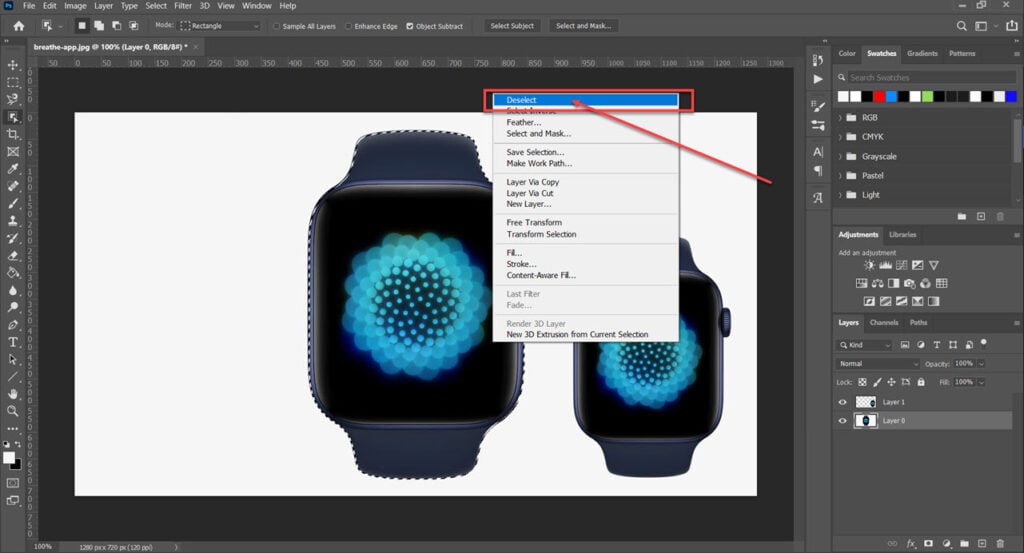Add a Photo Filter adjustment
This screenshot has height=553, width=1024.
tap(909, 283)
